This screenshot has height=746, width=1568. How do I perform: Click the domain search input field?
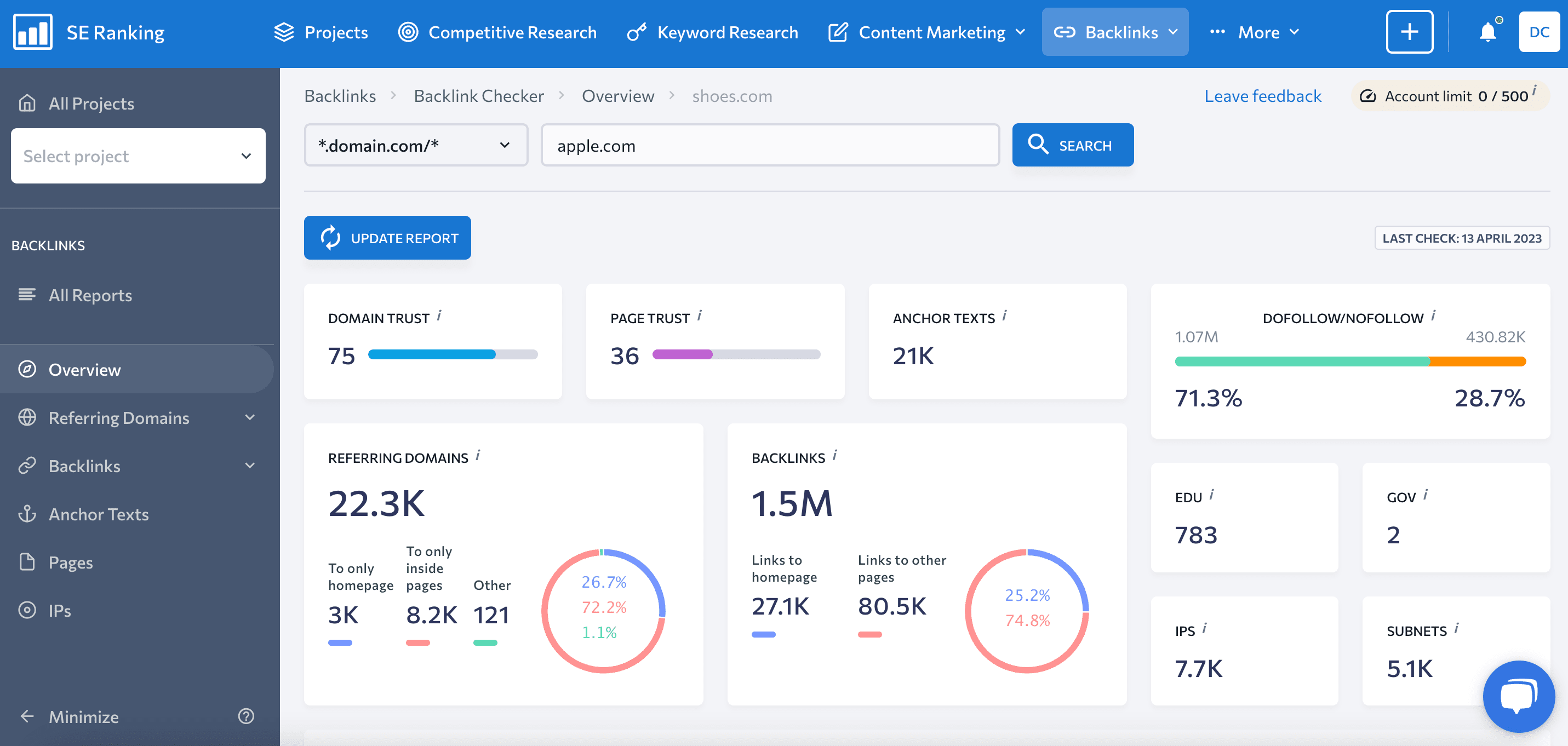(x=770, y=145)
